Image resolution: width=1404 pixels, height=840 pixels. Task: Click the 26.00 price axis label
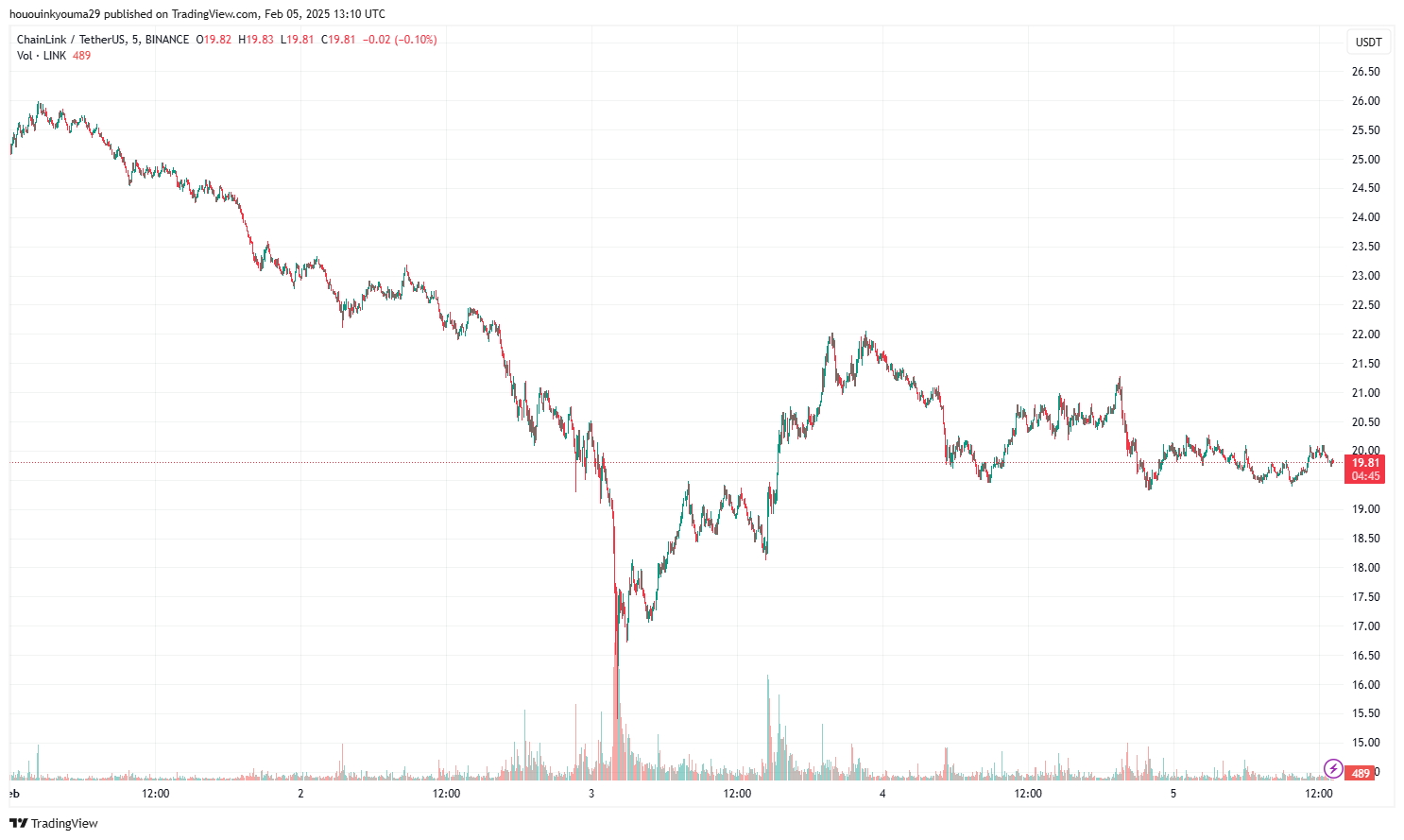1365,101
